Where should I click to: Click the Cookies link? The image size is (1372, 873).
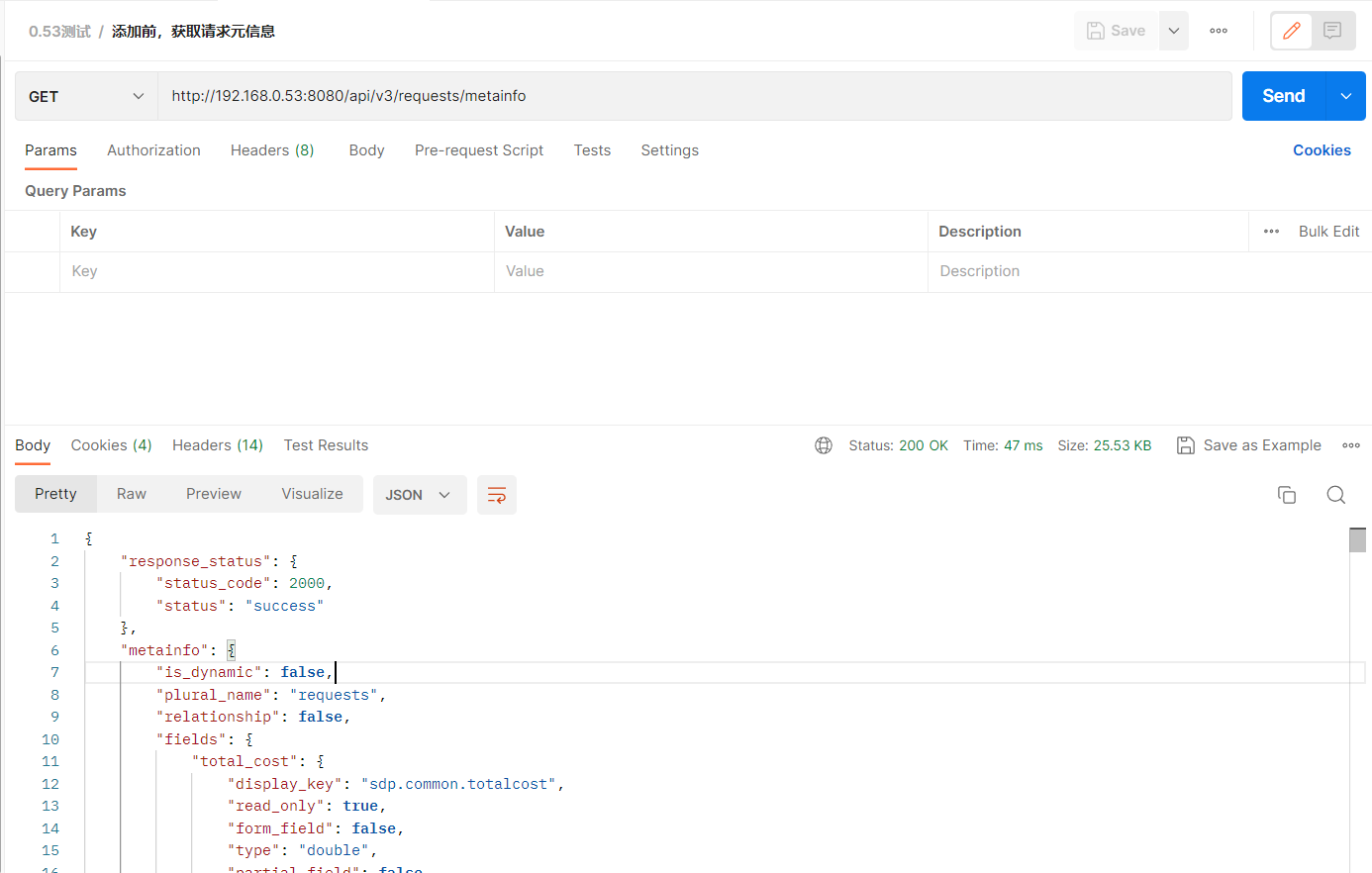[1322, 150]
